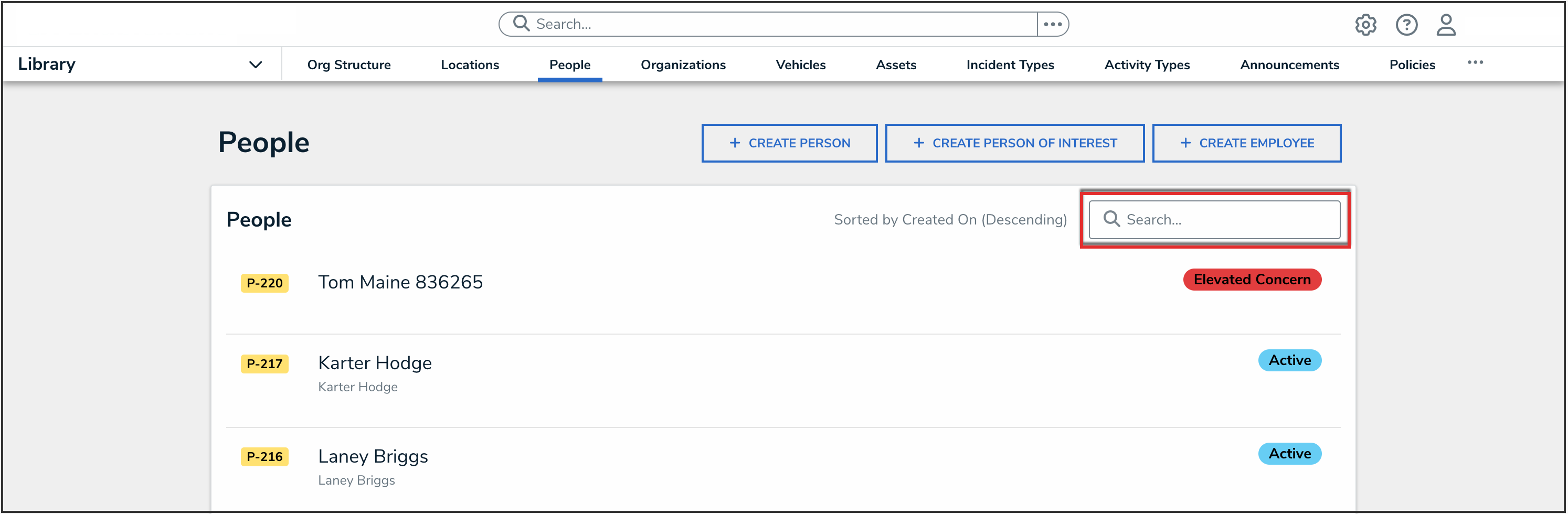Open the Locations tab

[x=469, y=65]
